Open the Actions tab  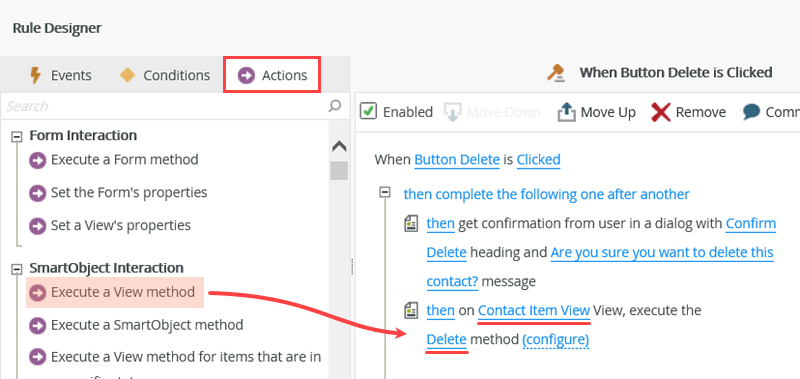(272, 75)
